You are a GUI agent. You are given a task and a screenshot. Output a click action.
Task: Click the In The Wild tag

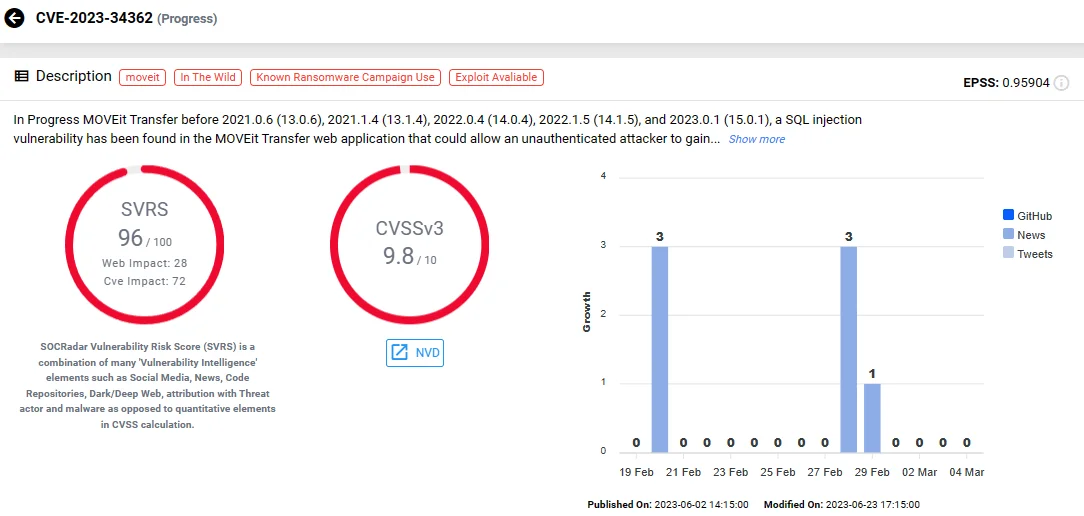(208, 77)
